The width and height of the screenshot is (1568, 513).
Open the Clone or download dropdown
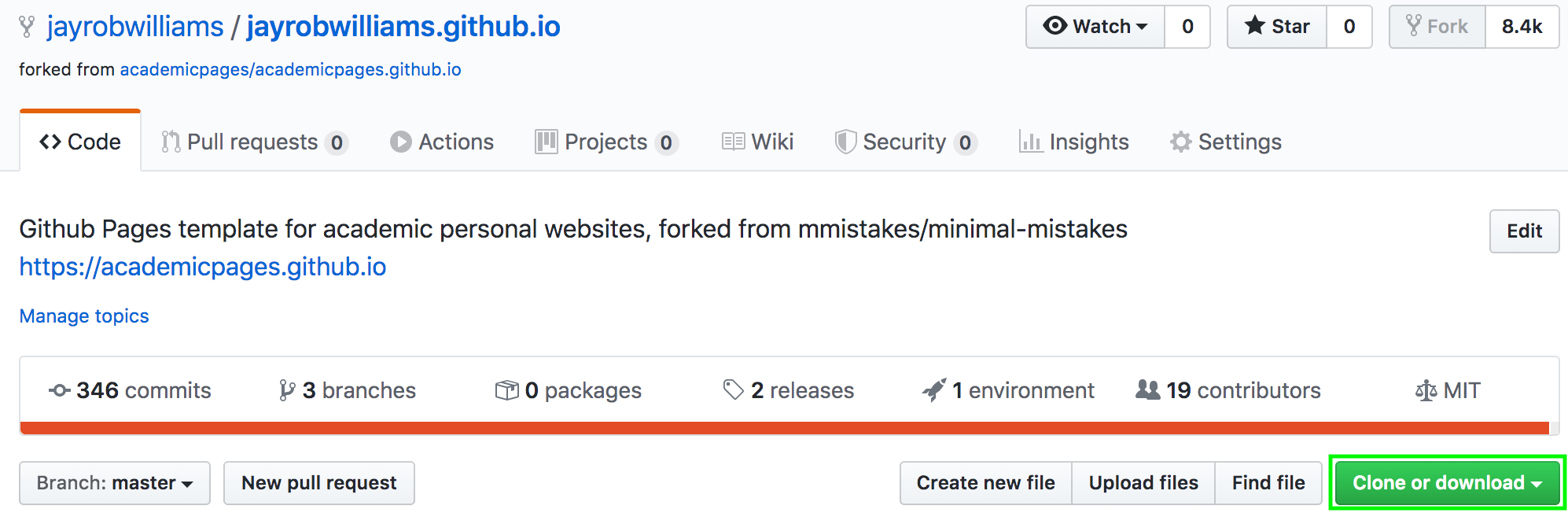pyautogui.click(x=1447, y=483)
